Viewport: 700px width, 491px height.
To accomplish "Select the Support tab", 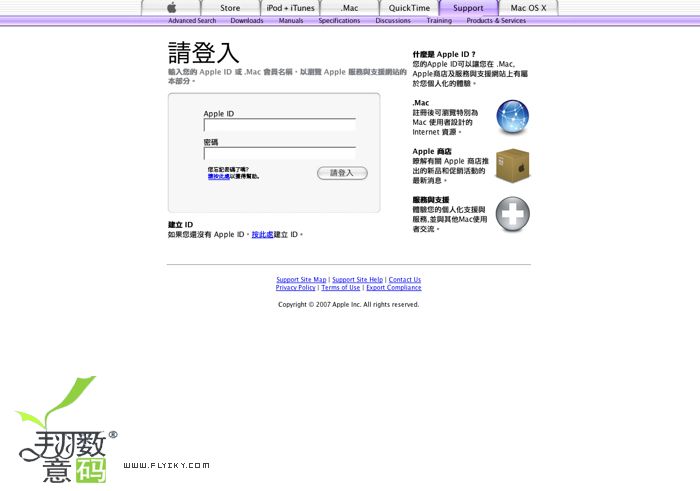I will tap(468, 8).
